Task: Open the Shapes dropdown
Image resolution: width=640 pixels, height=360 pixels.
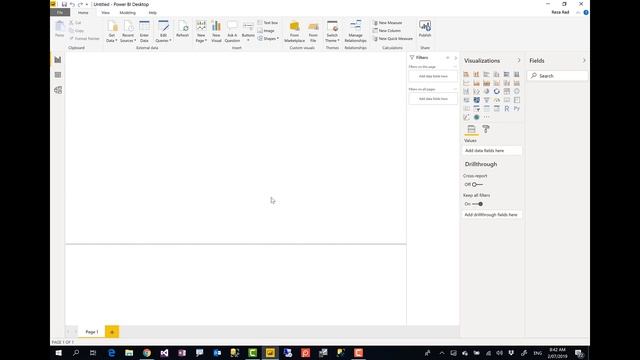Action: (x=268, y=38)
